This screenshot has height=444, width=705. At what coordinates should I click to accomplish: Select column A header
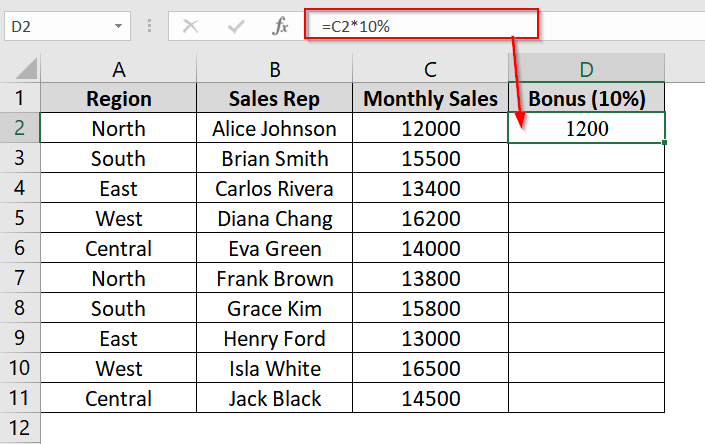click(119, 68)
